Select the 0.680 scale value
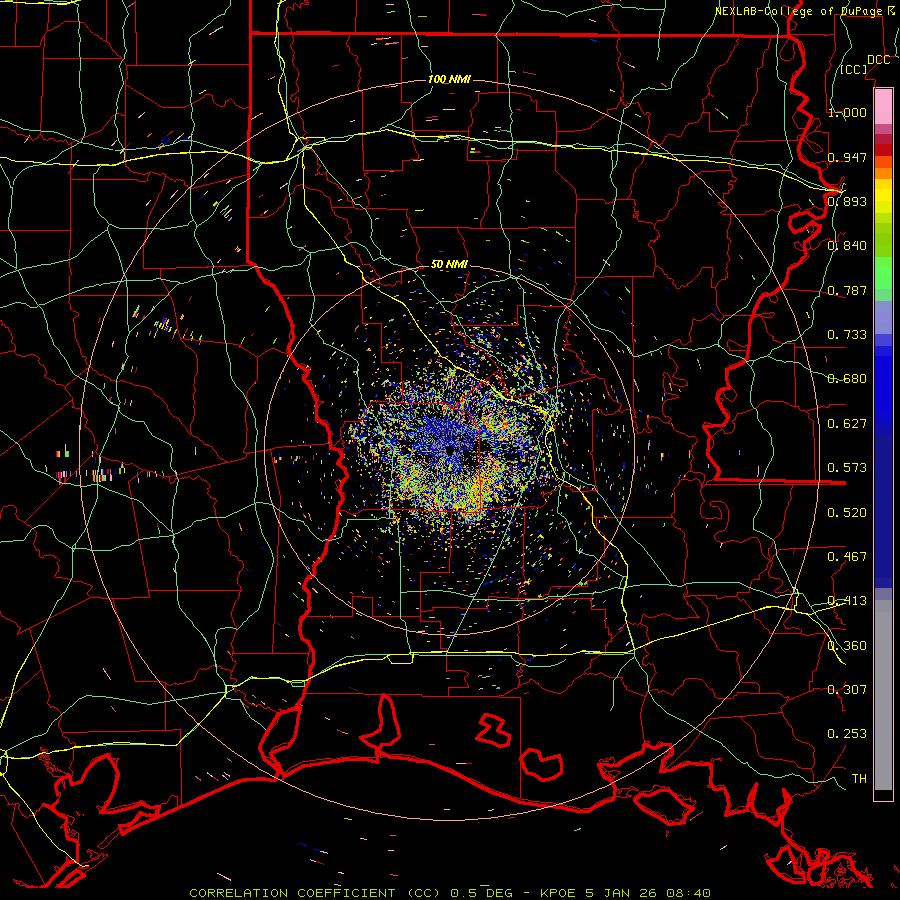This screenshot has width=900, height=900. [847, 379]
